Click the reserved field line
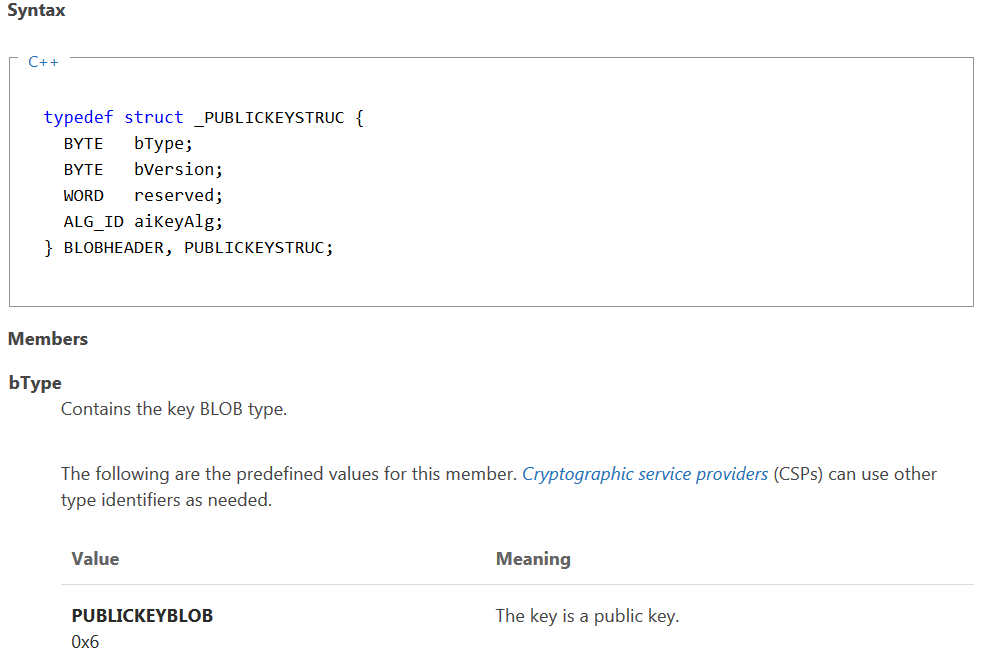 [143, 196]
